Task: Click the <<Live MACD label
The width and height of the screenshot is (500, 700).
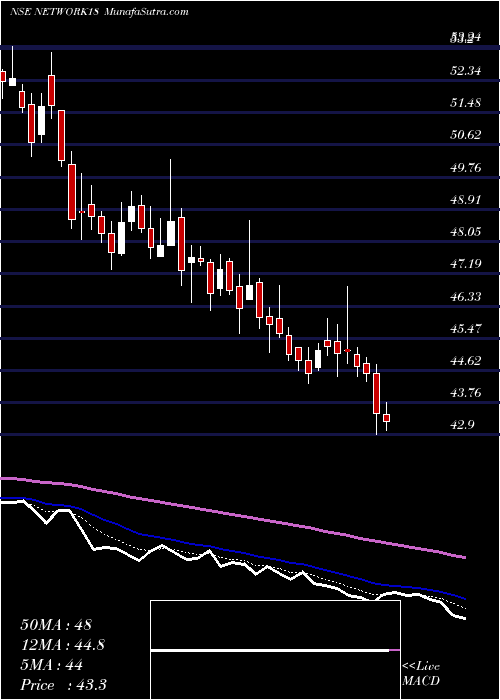Action: pos(421,674)
